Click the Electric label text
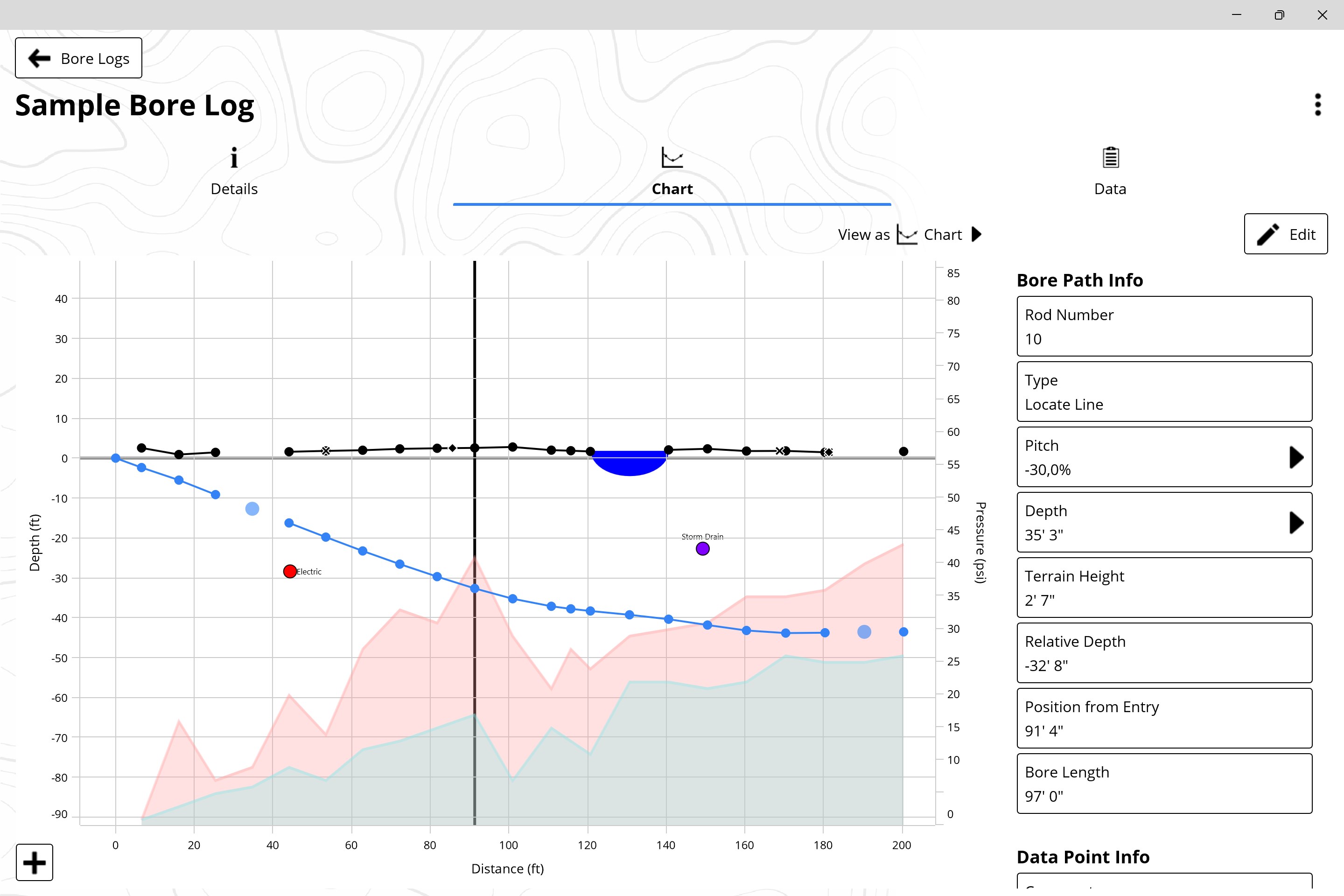 click(x=309, y=571)
